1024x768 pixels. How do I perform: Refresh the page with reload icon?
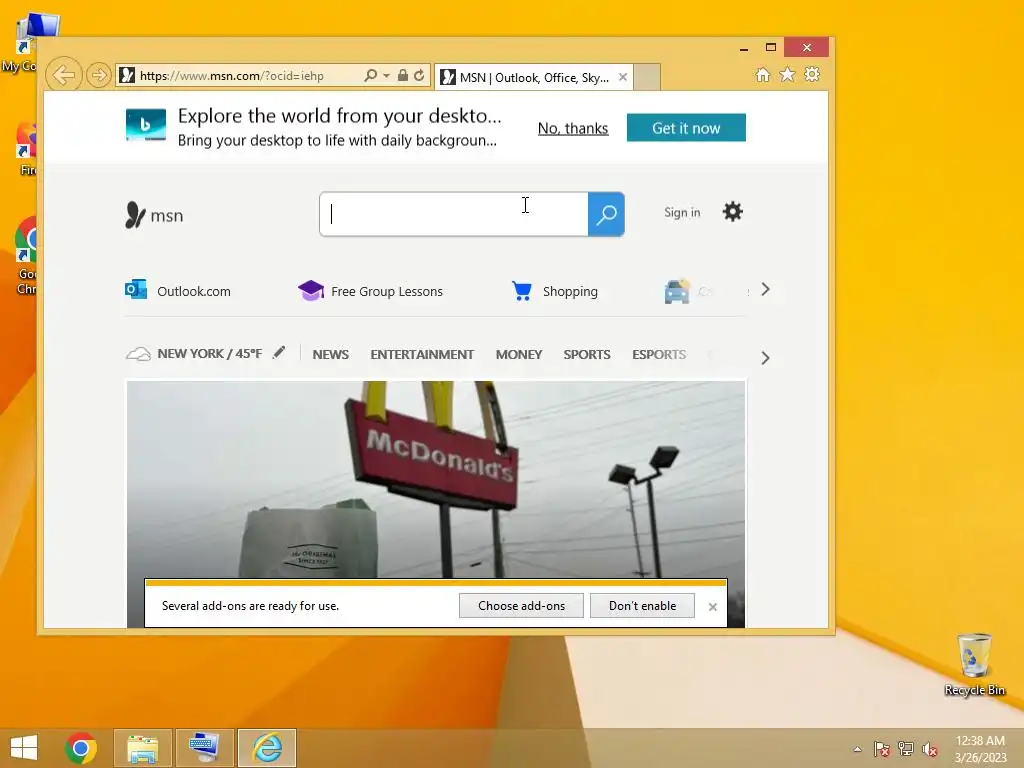[x=419, y=76]
